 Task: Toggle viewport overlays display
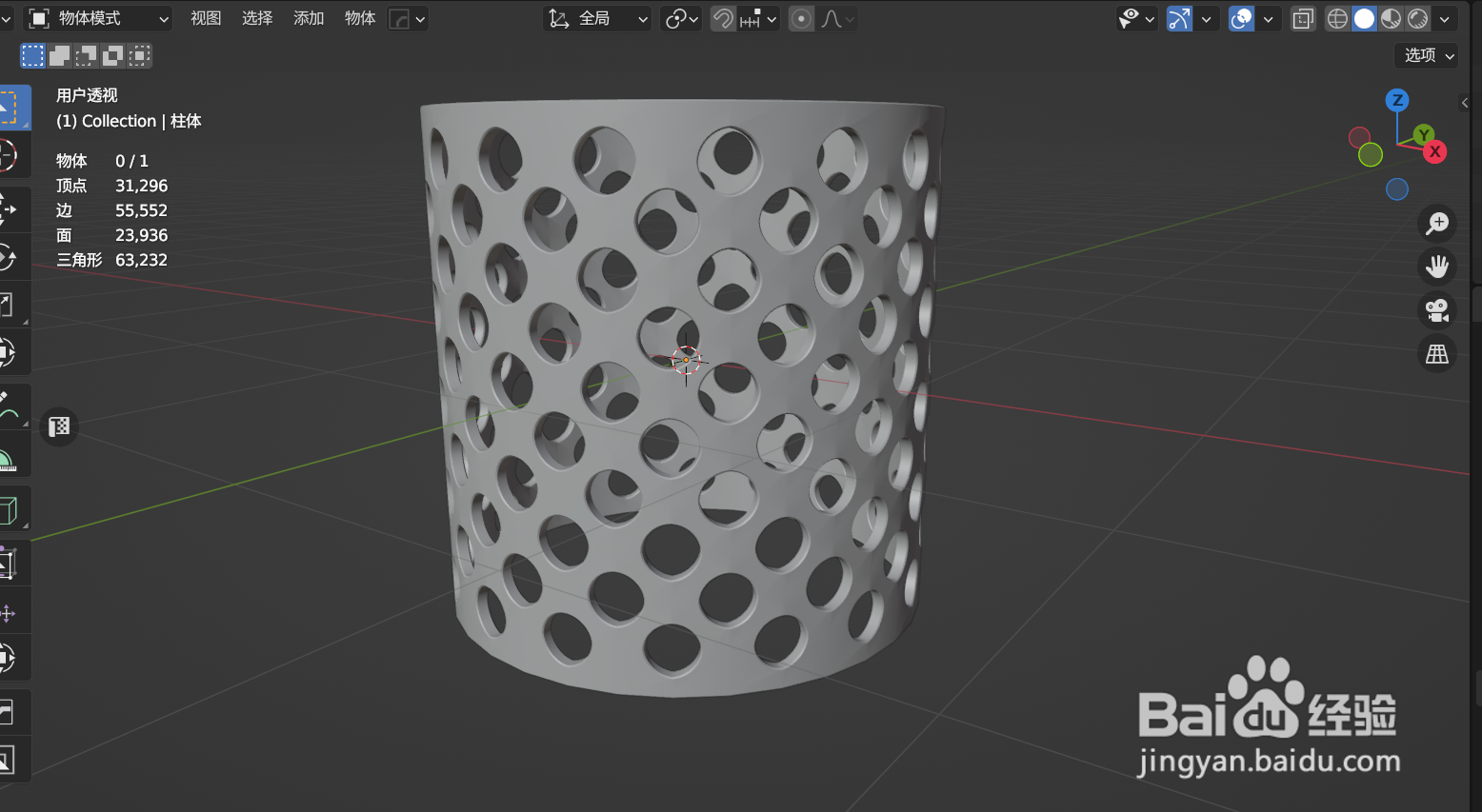(x=1242, y=19)
